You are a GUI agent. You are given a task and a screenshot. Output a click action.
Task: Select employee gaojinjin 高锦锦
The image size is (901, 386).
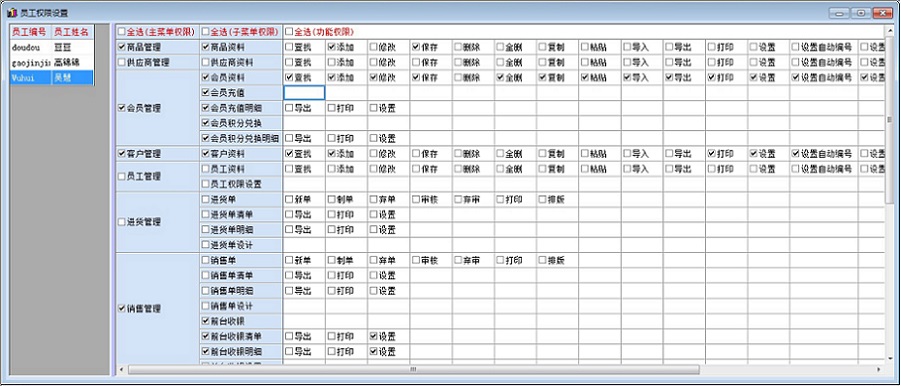pos(52,62)
